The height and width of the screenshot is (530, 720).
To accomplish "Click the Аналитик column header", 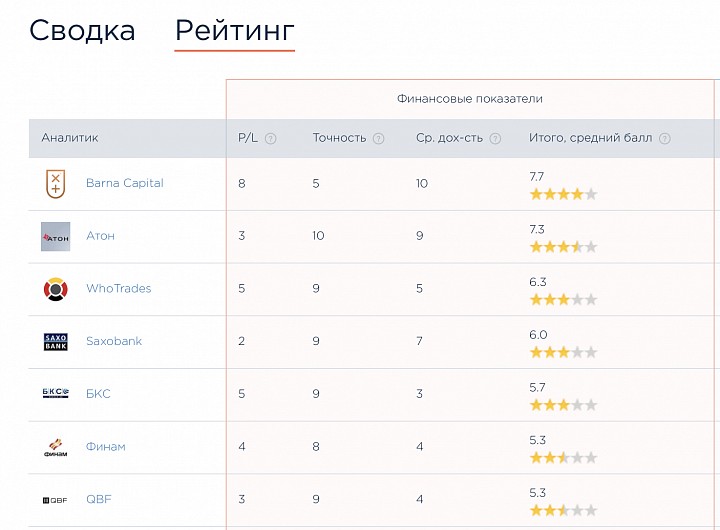I will (x=70, y=138).
